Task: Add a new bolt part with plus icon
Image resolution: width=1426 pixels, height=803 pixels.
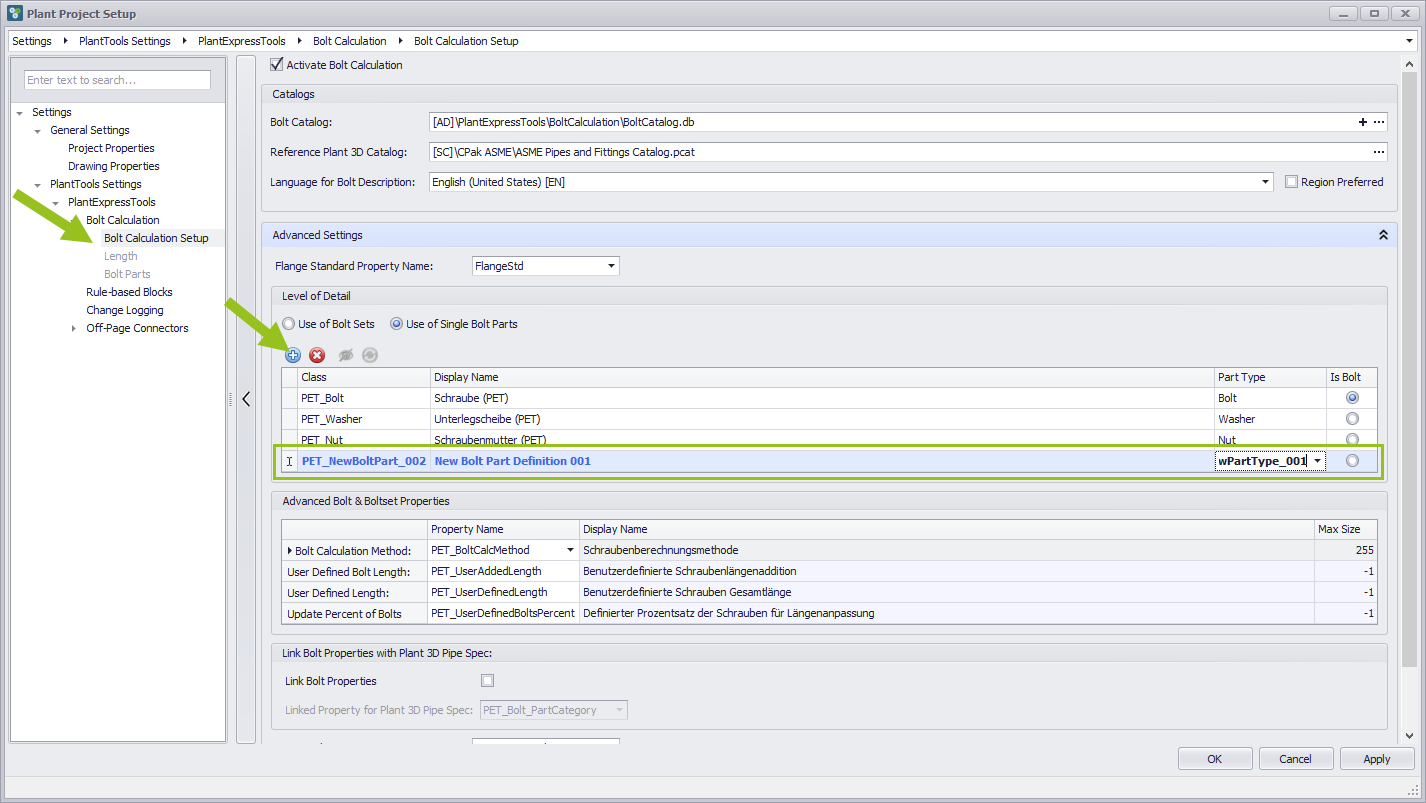Action: tap(293, 355)
